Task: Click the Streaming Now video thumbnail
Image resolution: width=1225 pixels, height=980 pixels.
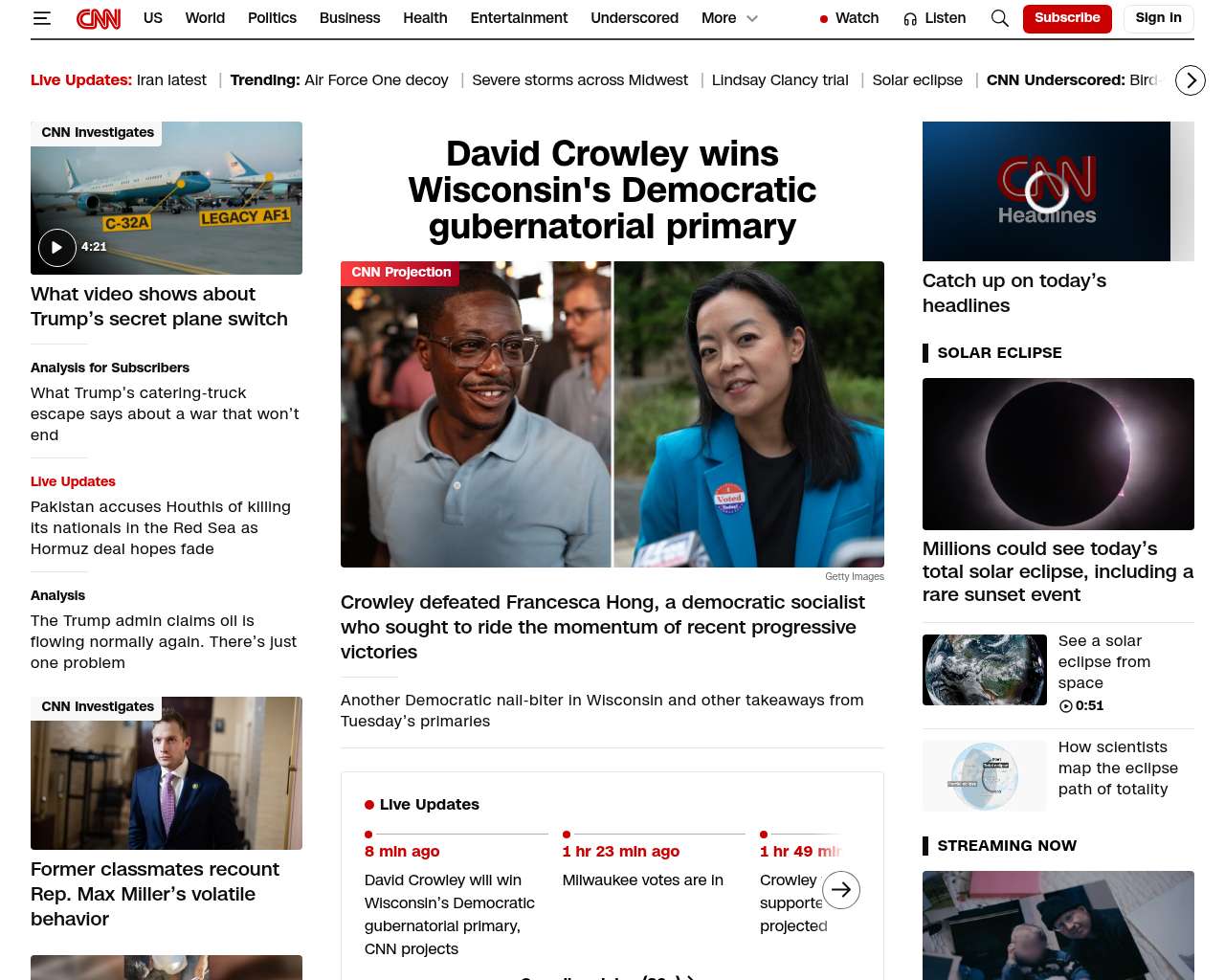Action: point(1058,925)
